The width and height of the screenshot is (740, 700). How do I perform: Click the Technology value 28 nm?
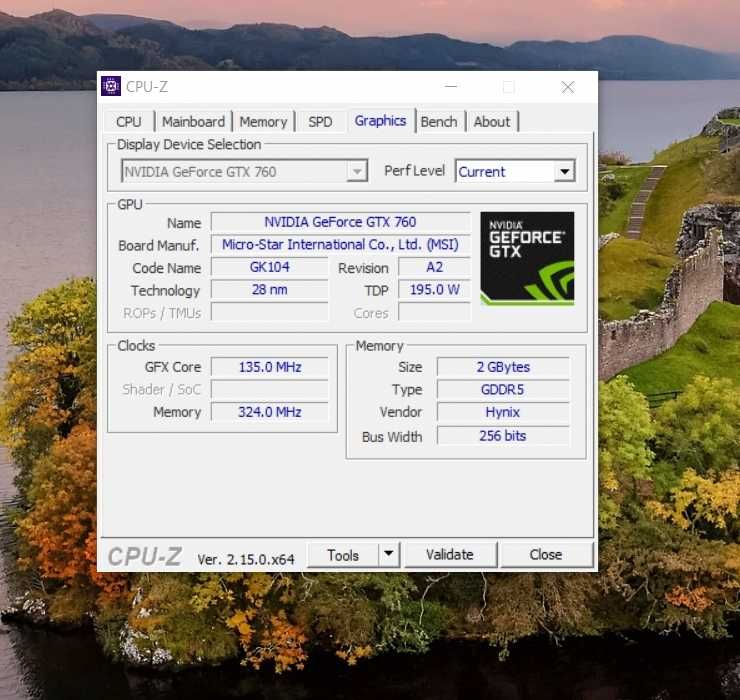[x=269, y=289]
